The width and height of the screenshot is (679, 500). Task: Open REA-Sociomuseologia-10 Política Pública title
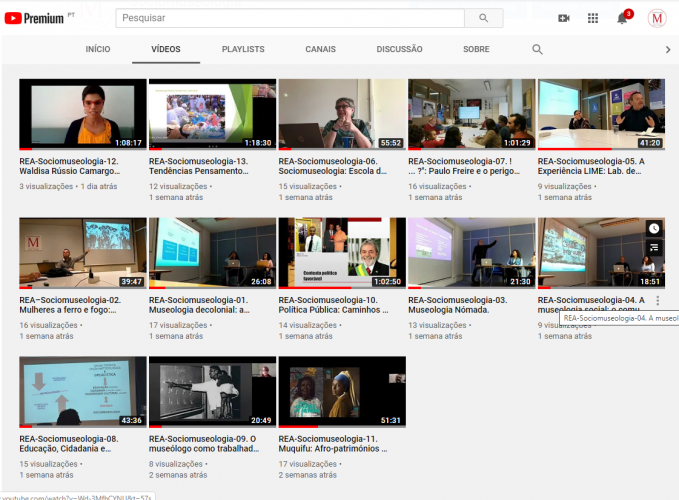click(333, 304)
